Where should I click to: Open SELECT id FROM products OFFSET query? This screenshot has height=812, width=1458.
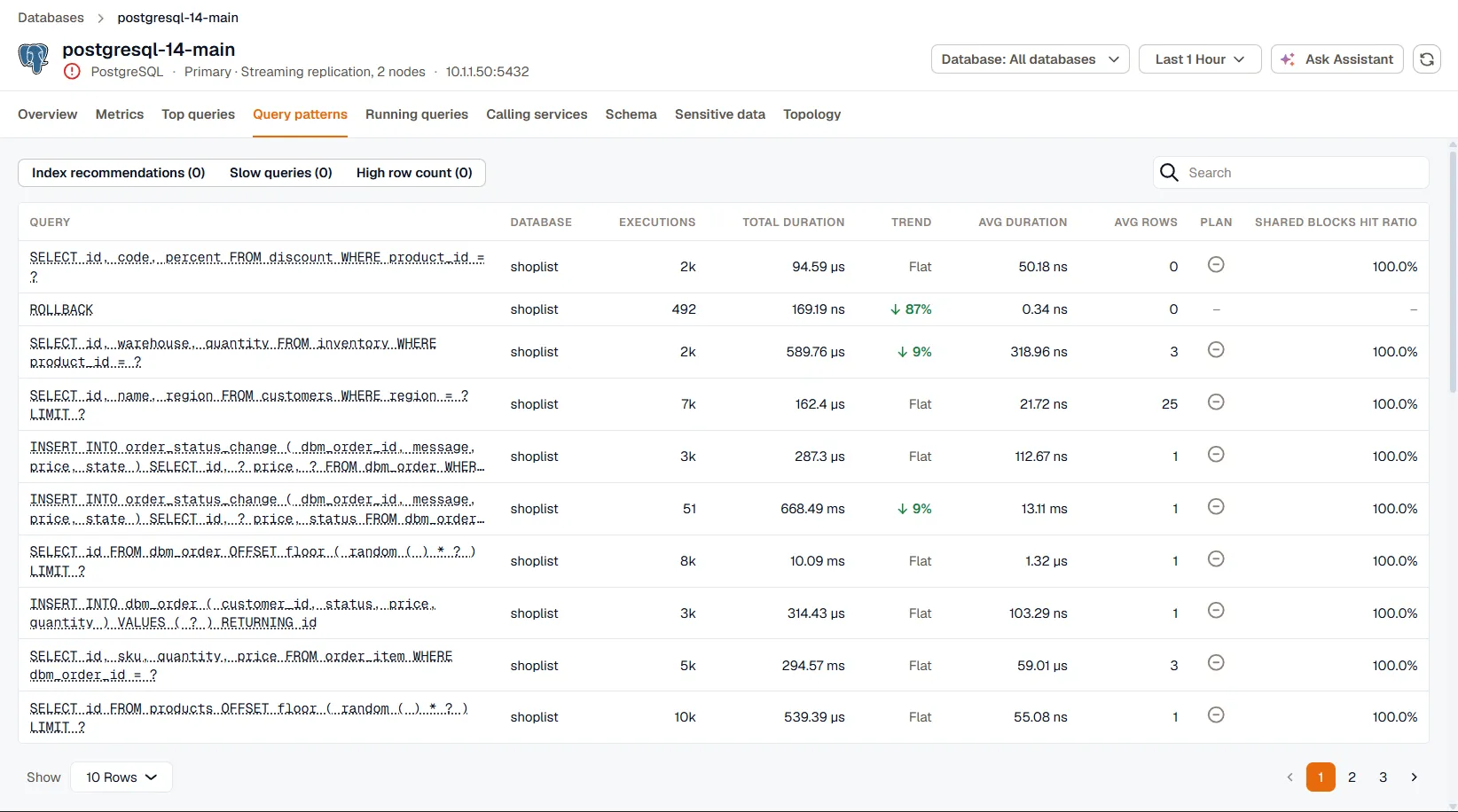[x=249, y=717]
